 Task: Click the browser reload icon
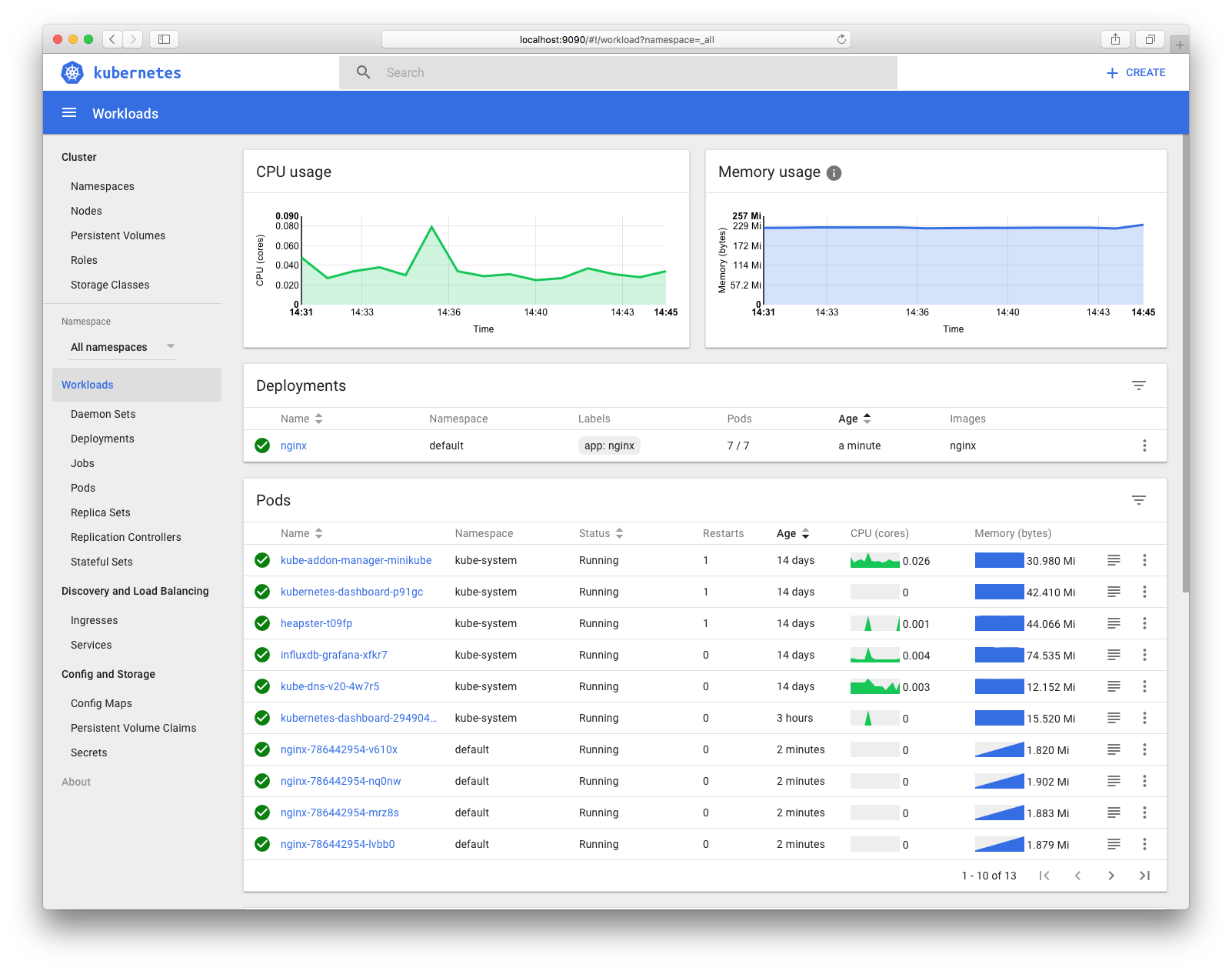[841, 39]
